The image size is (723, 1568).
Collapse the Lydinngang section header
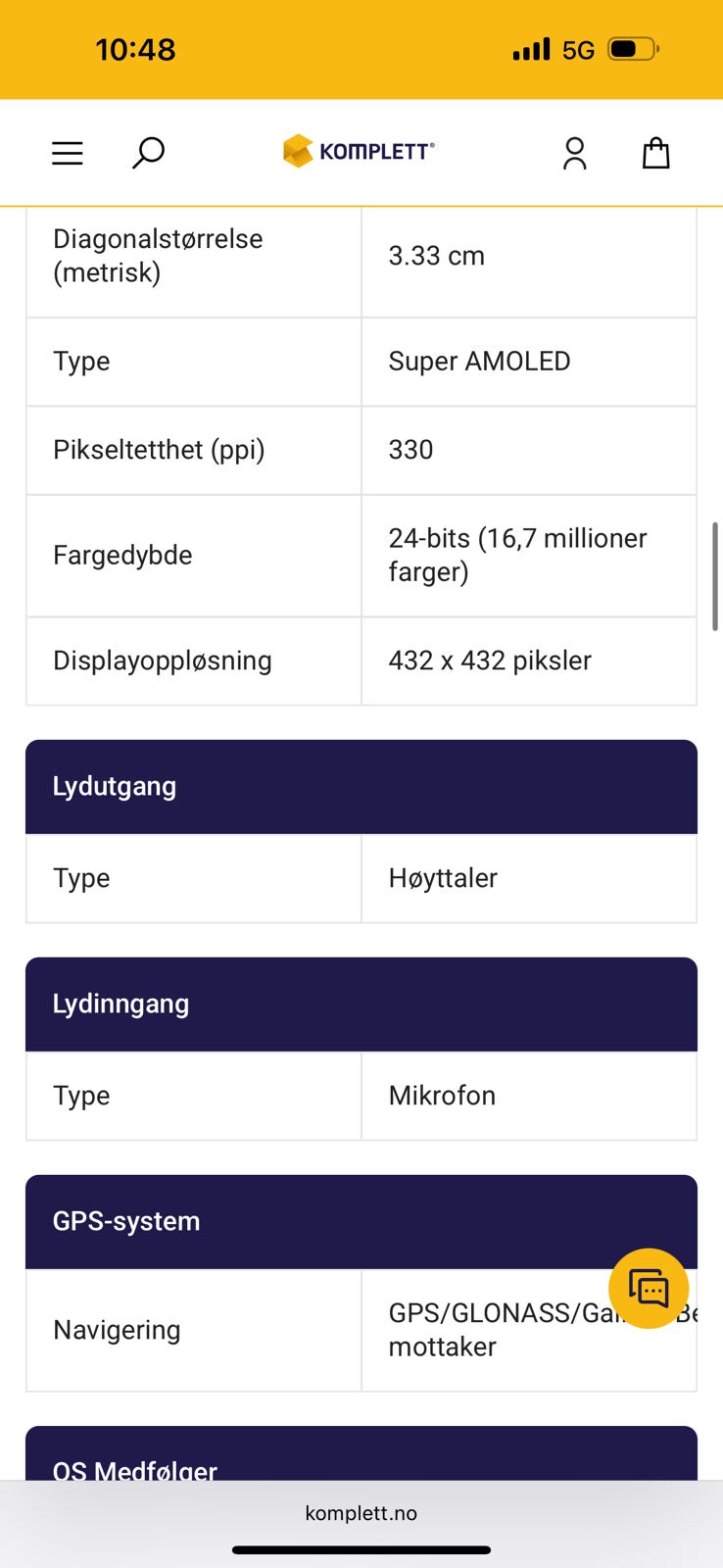[361, 1004]
